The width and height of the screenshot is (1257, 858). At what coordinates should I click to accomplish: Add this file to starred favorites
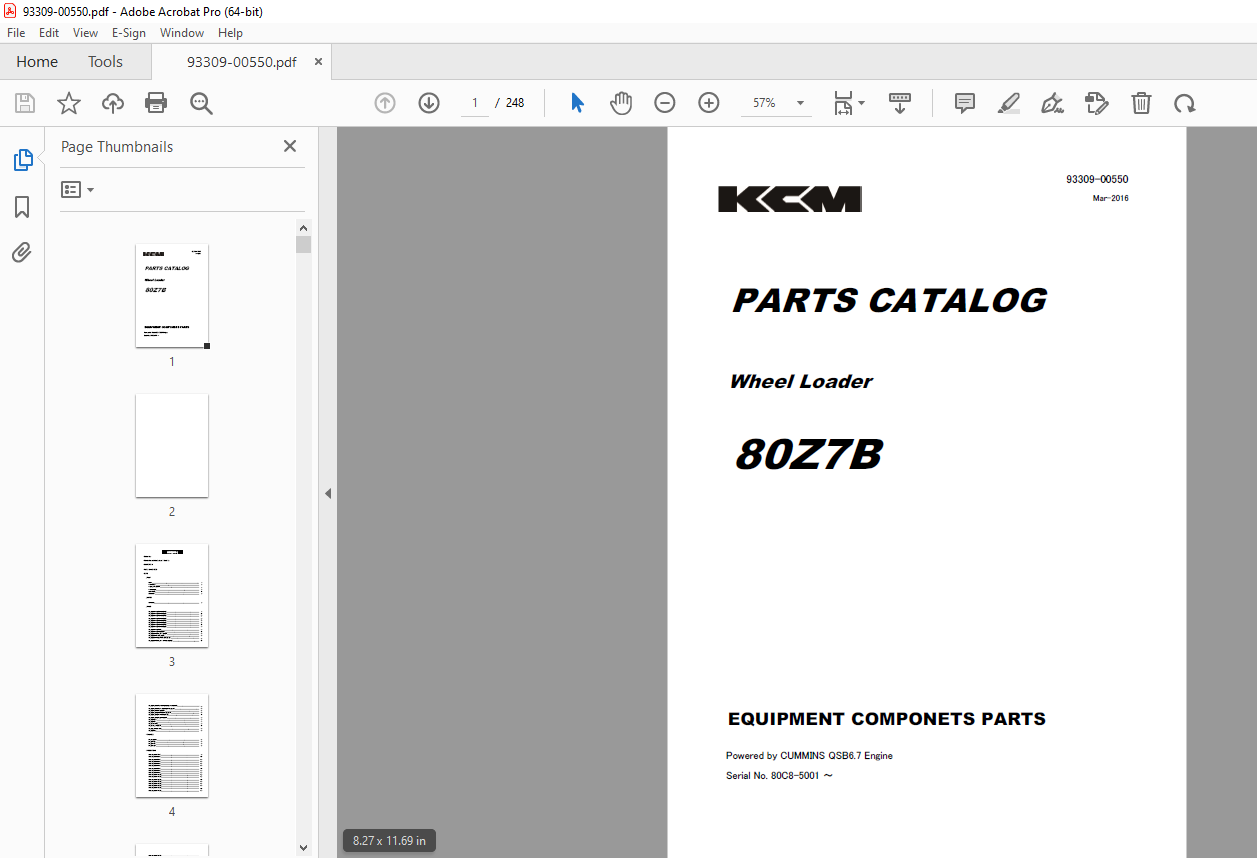[69, 103]
